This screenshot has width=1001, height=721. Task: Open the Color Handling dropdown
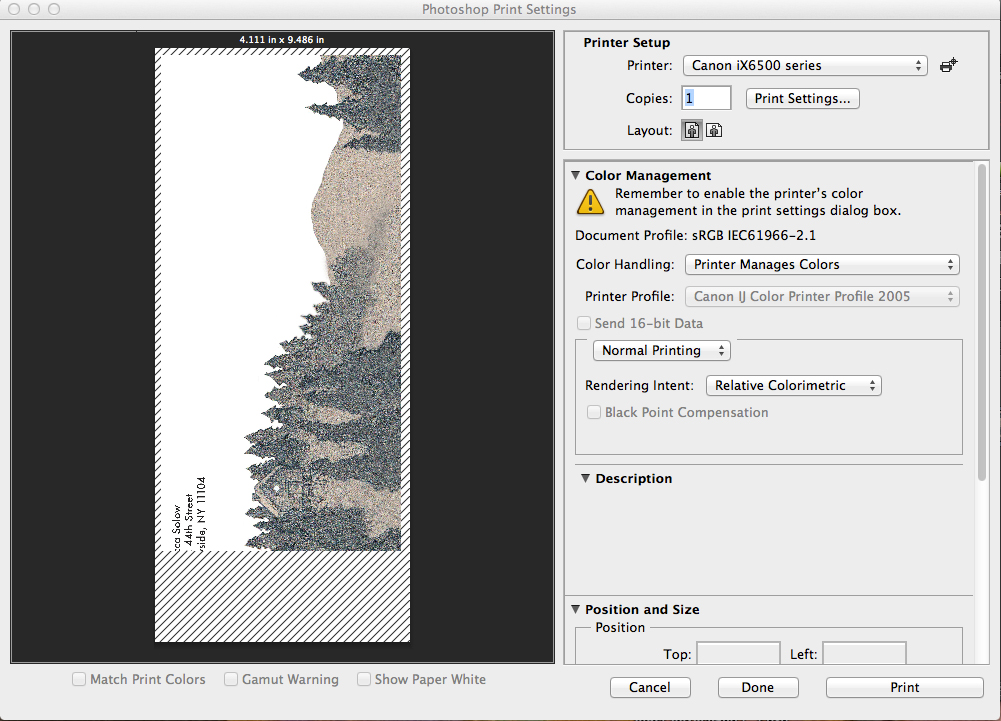pyautogui.click(x=821, y=265)
